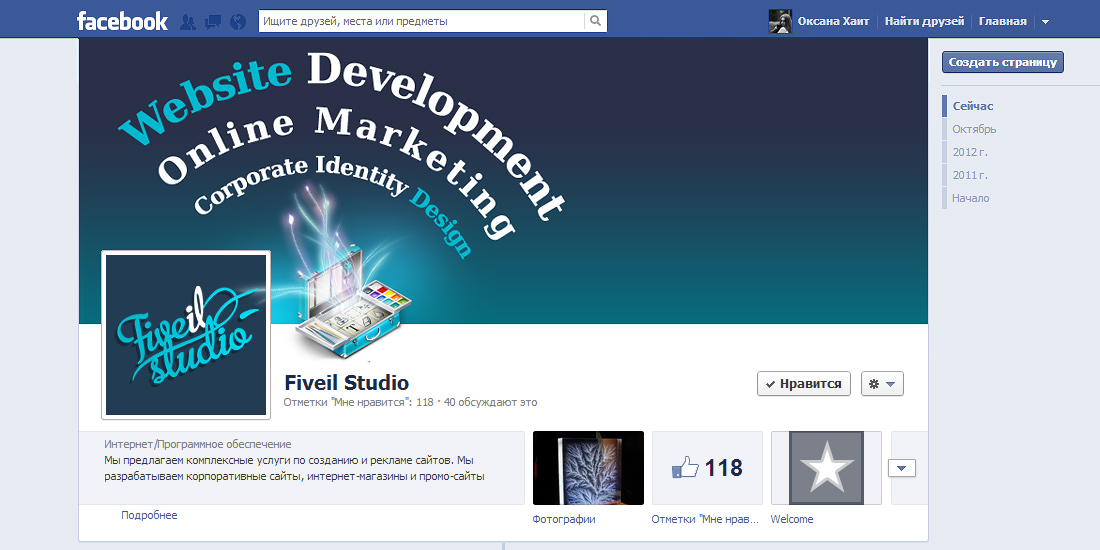Click likes count text 'Отметки "Мне нравится": 118'
Image resolution: width=1100 pixels, height=550 pixels.
(358, 403)
